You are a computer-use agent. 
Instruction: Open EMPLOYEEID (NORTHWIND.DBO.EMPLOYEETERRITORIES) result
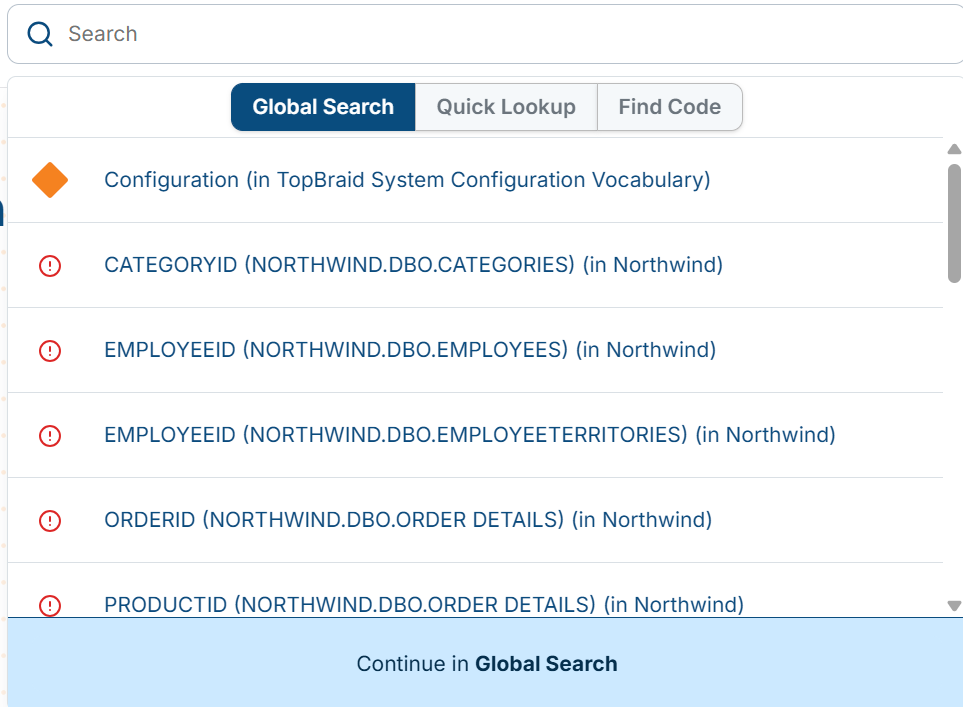pyautogui.click(x=475, y=435)
